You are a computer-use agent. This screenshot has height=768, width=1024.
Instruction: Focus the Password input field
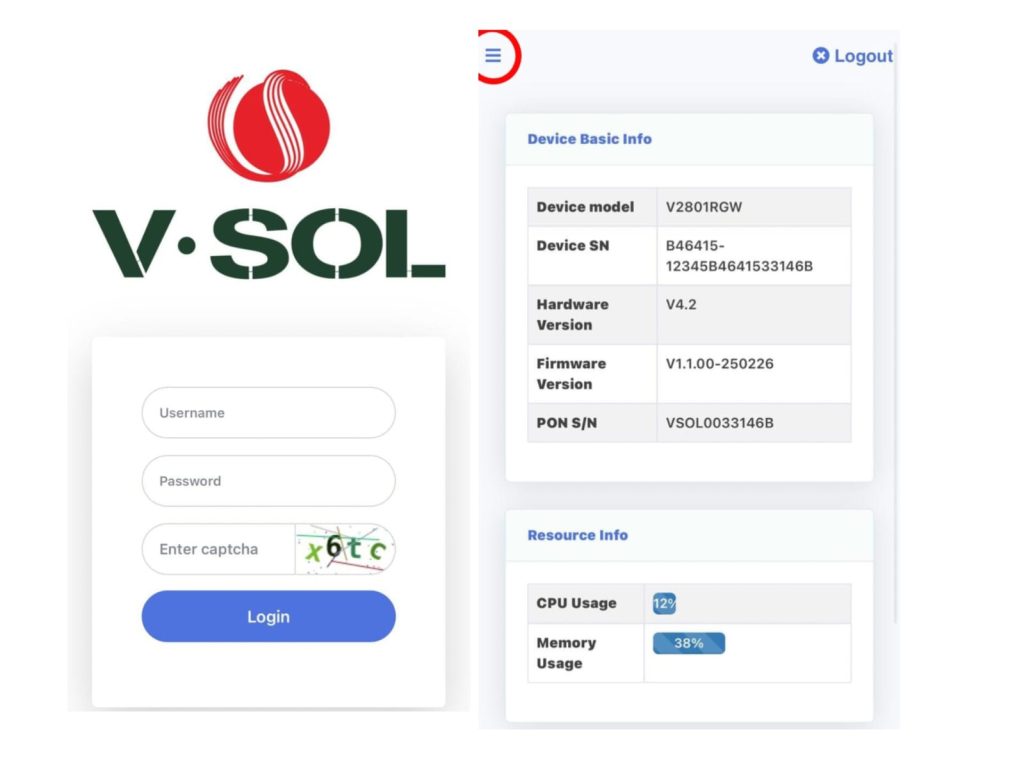[x=268, y=481]
